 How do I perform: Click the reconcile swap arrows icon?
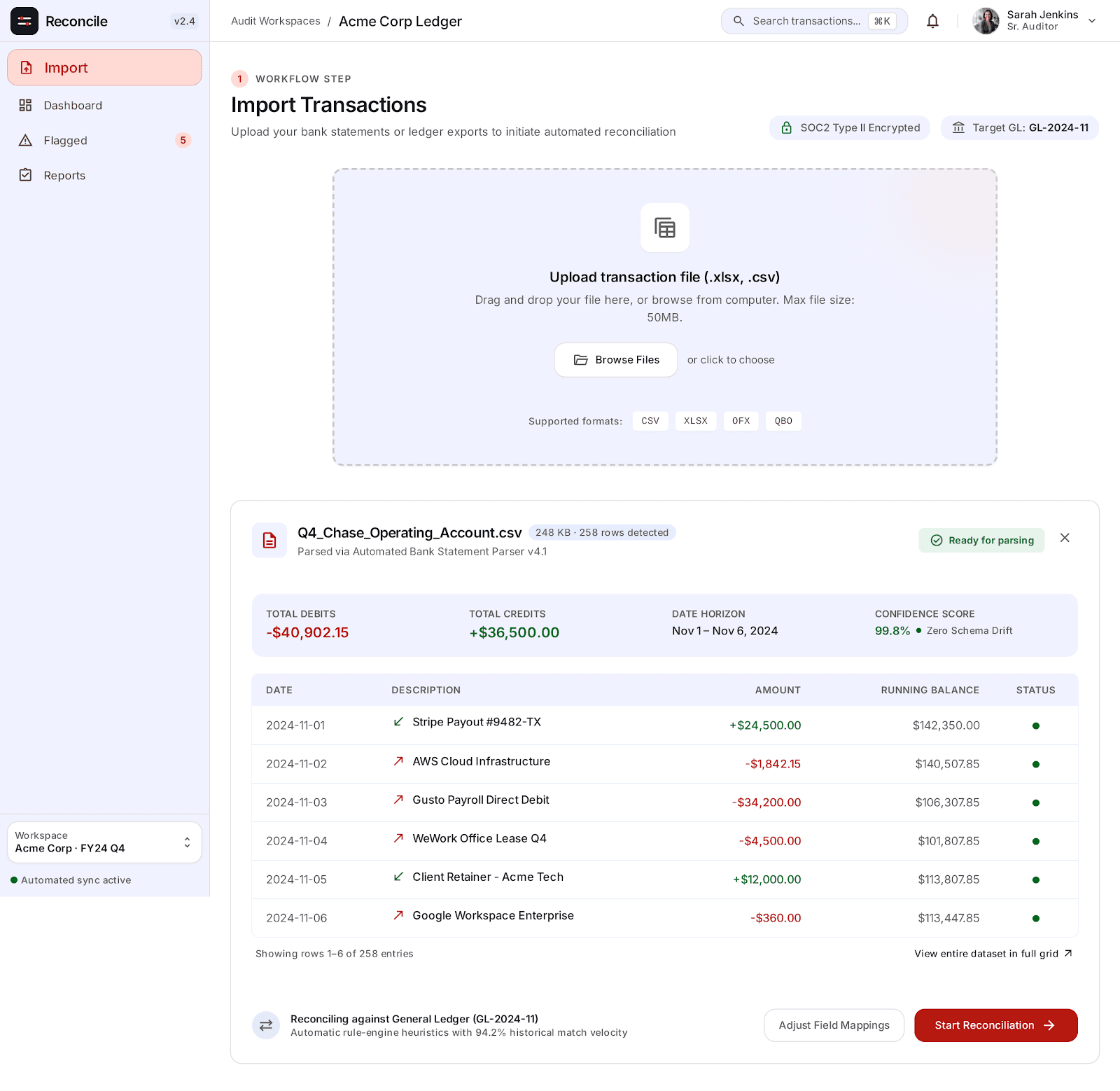pos(266,1025)
